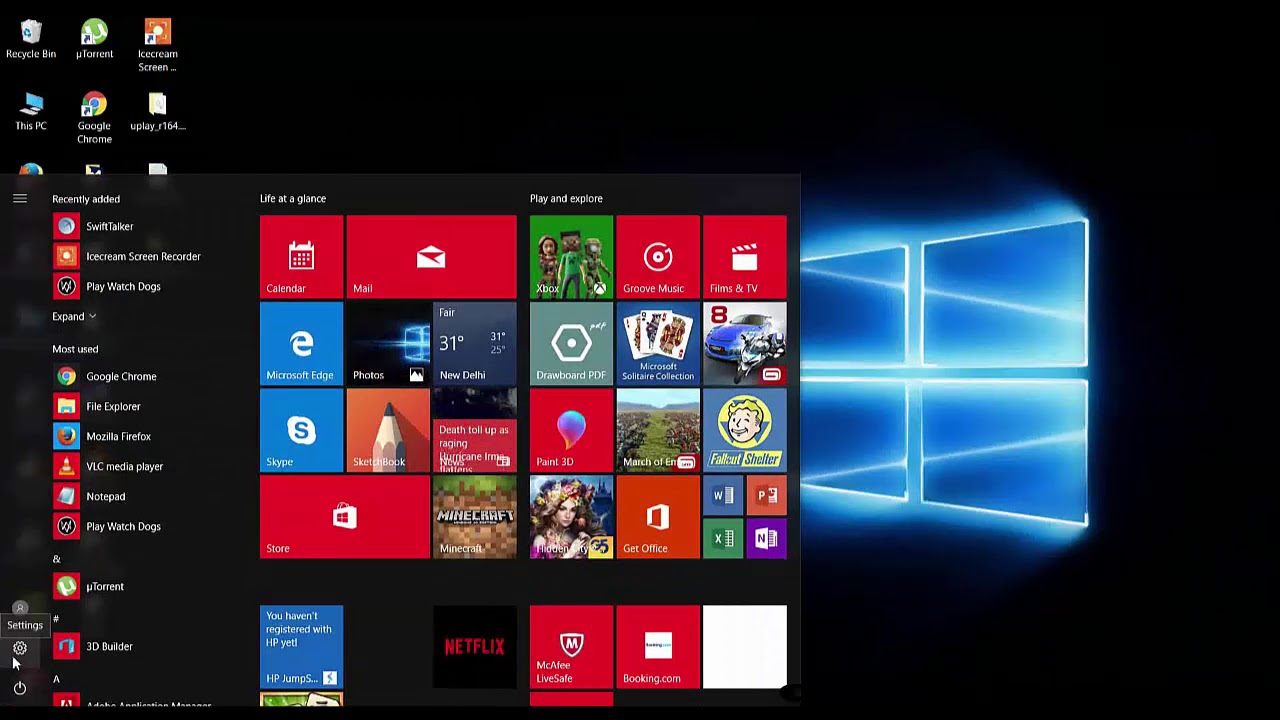Launch the Minecraft tile
Screen dimensions: 1280x720
[x=474, y=517]
